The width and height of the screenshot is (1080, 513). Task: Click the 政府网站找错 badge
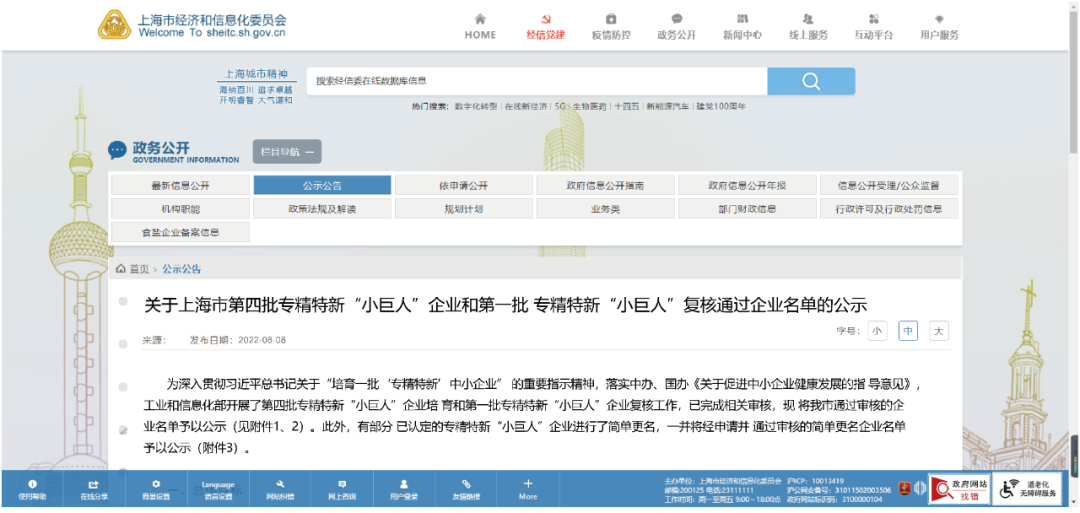(x=959, y=490)
